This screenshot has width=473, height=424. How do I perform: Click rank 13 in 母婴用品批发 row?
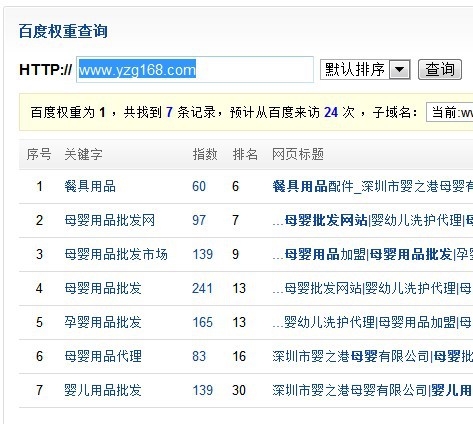coord(239,288)
